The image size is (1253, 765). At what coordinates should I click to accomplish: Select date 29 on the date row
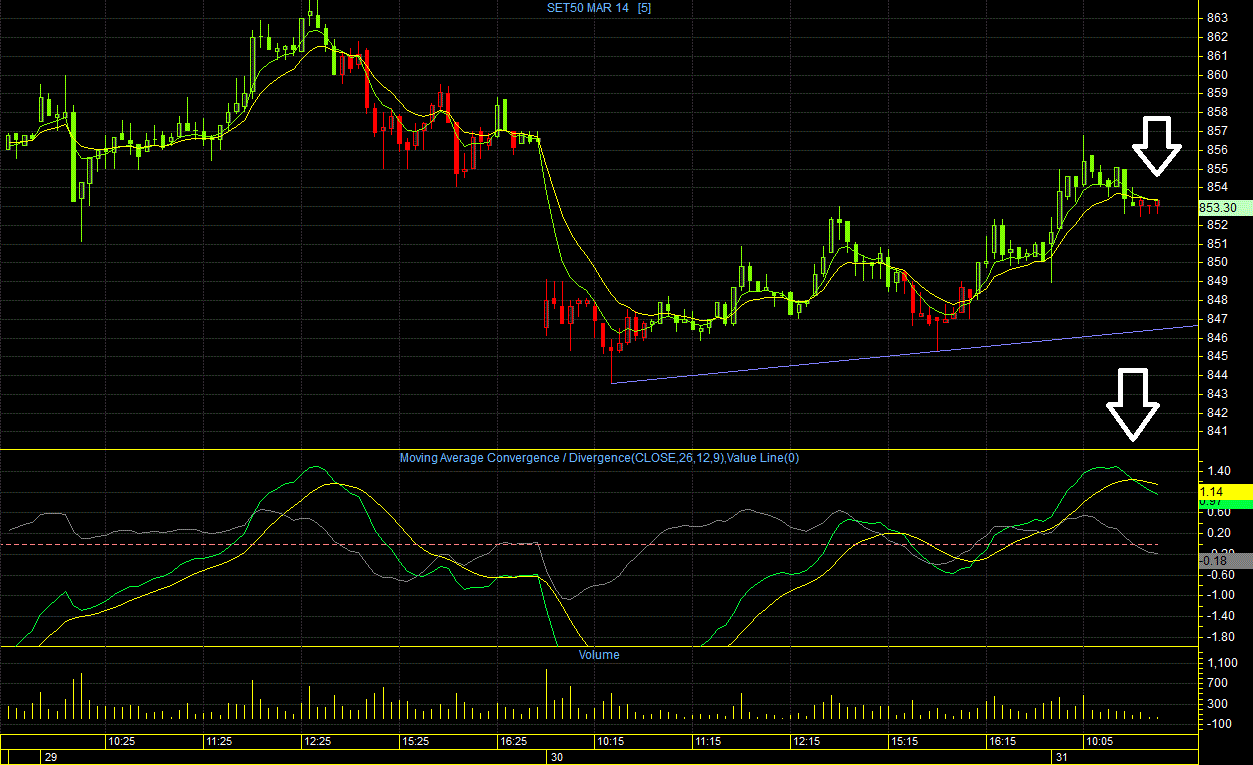(51, 758)
